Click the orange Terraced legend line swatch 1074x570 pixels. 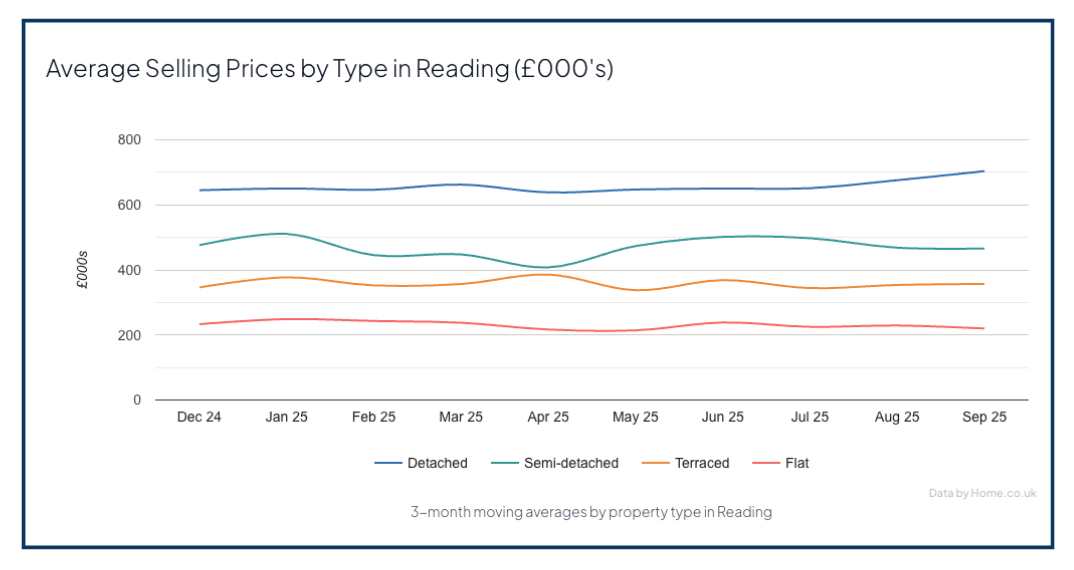(655, 463)
